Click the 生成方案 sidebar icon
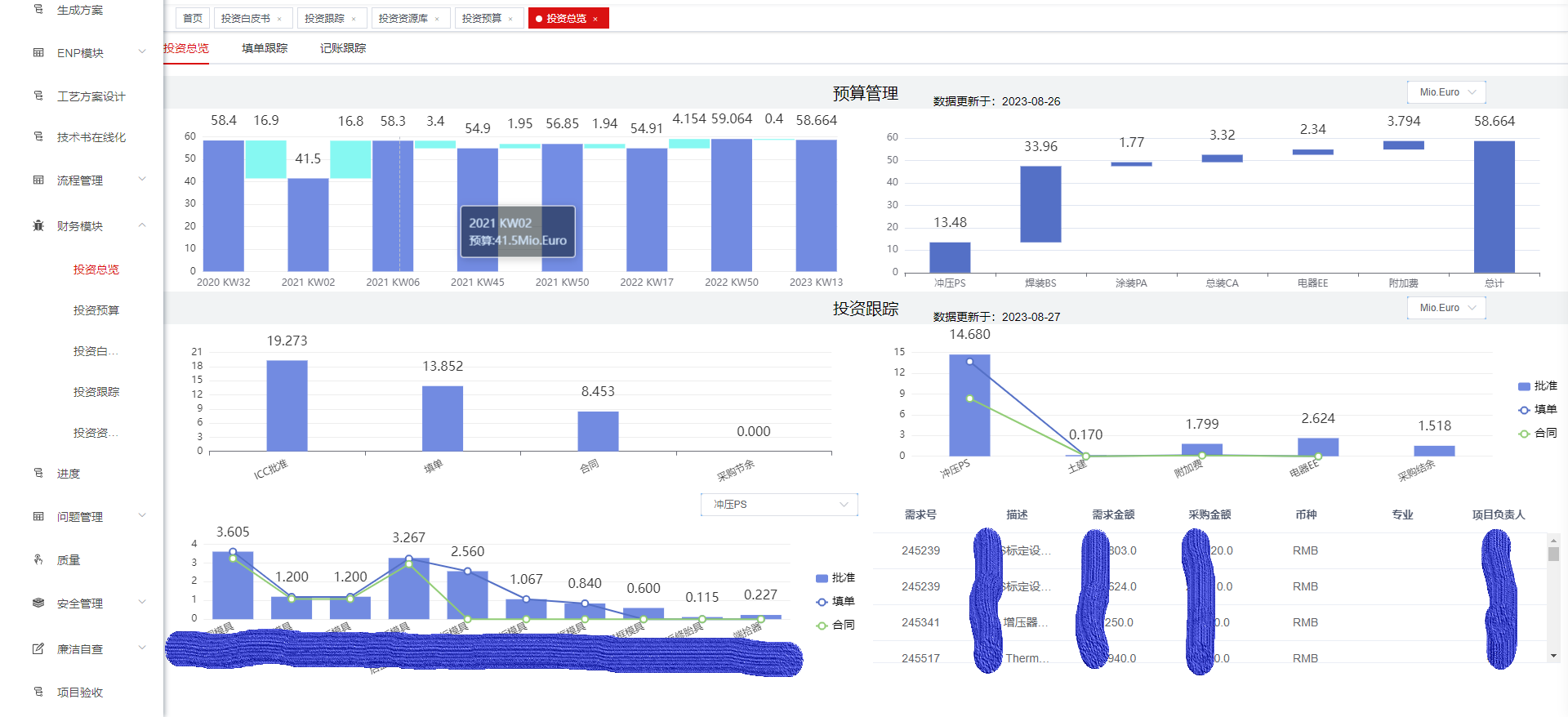The height and width of the screenshot is (717, 1568). 38,9
